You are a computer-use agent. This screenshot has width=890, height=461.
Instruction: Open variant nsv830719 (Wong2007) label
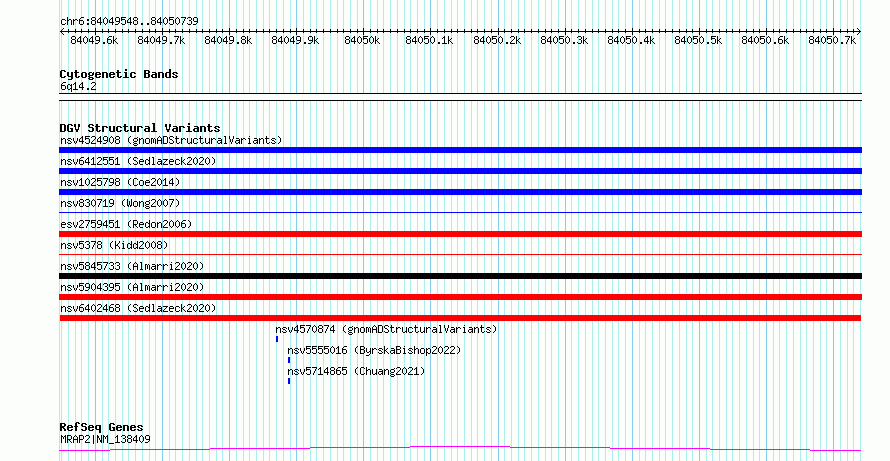(120, 203)
